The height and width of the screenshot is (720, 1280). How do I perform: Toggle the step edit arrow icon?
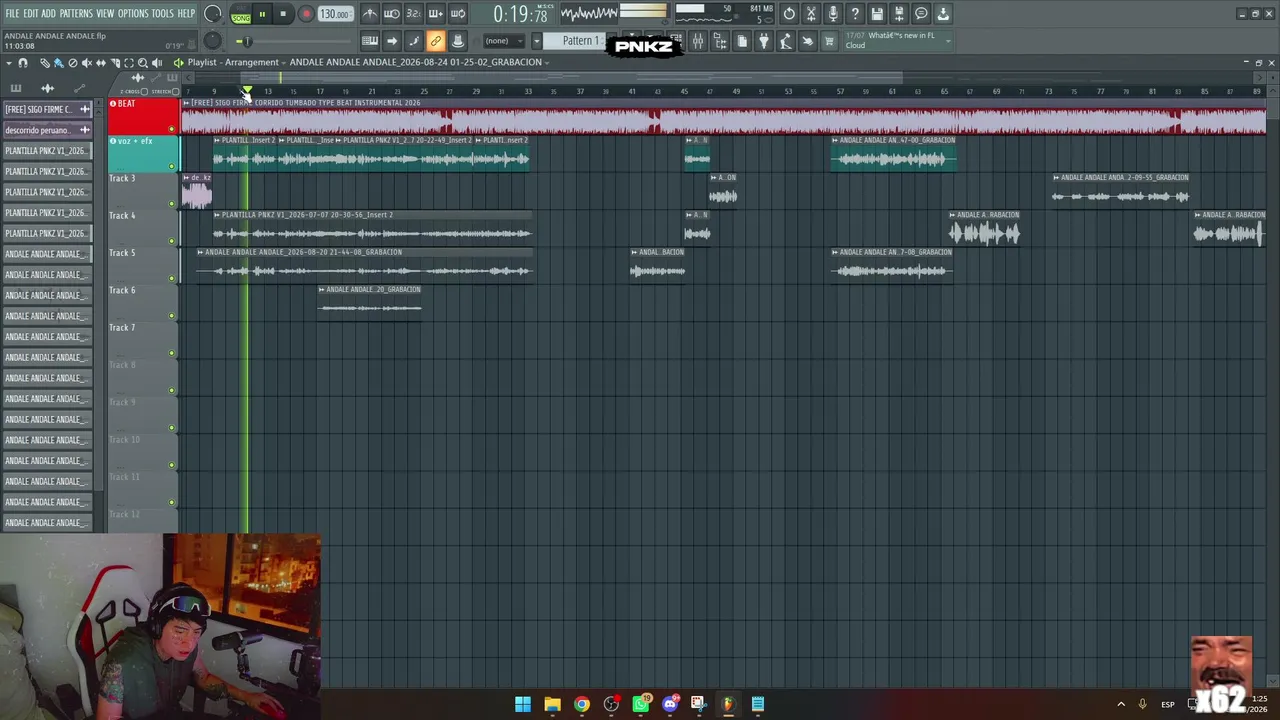tap(392, 41)
